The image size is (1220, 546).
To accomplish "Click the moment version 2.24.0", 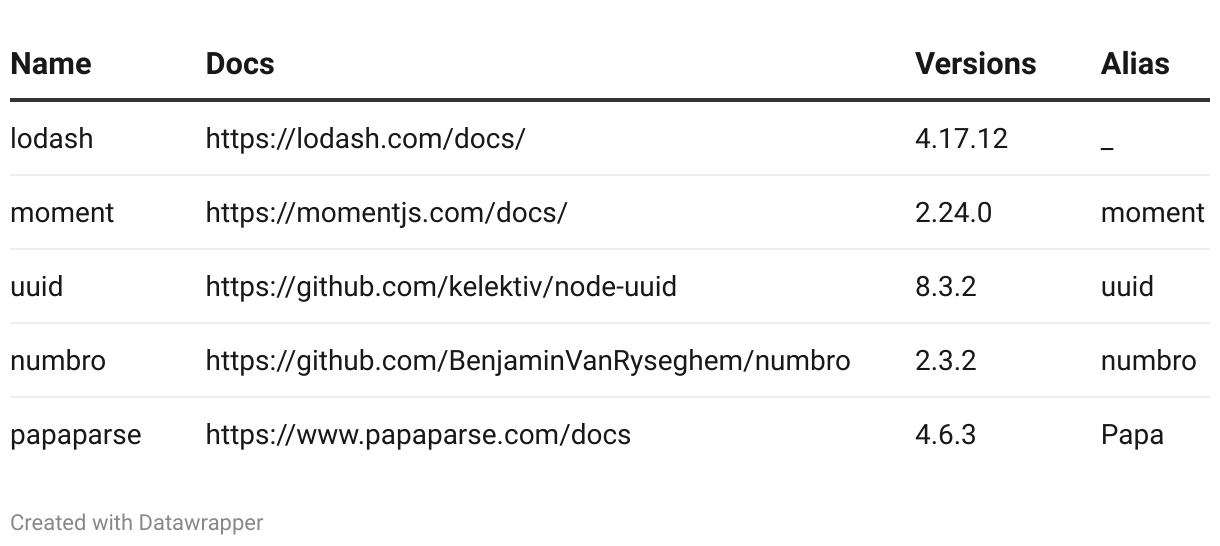I will pos(953,212).
